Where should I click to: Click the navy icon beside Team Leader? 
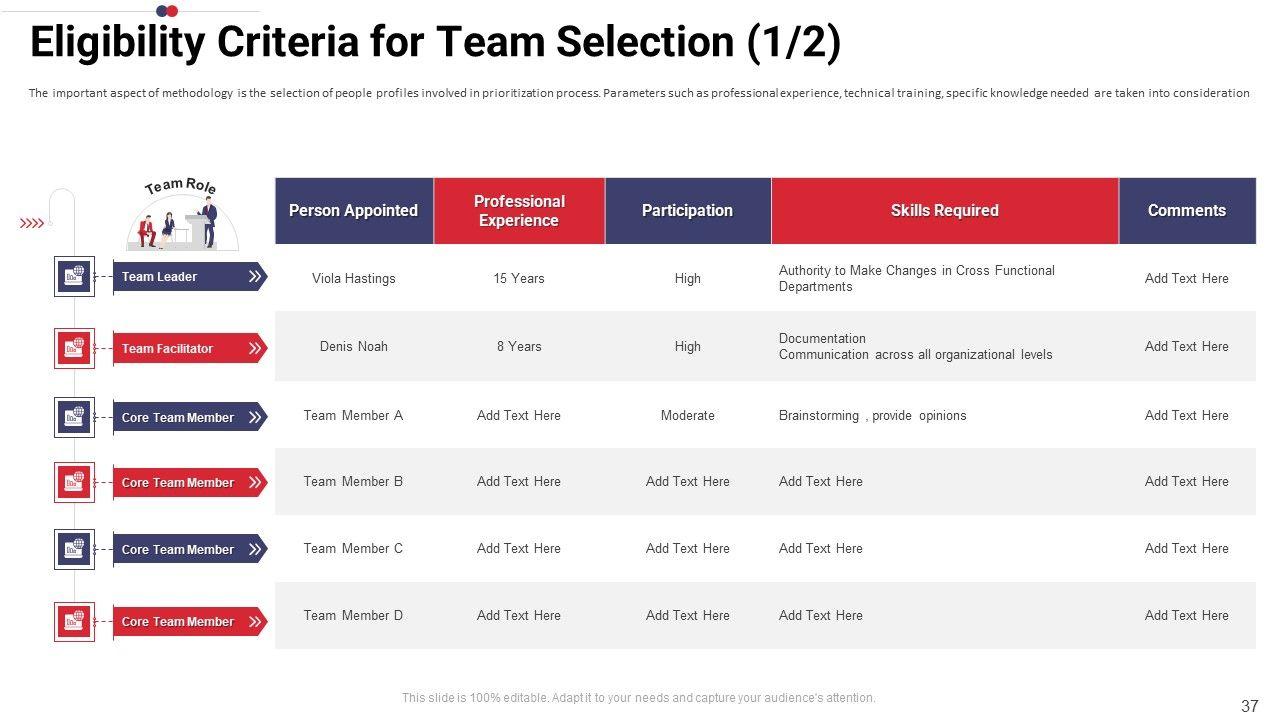click(74, 277)
